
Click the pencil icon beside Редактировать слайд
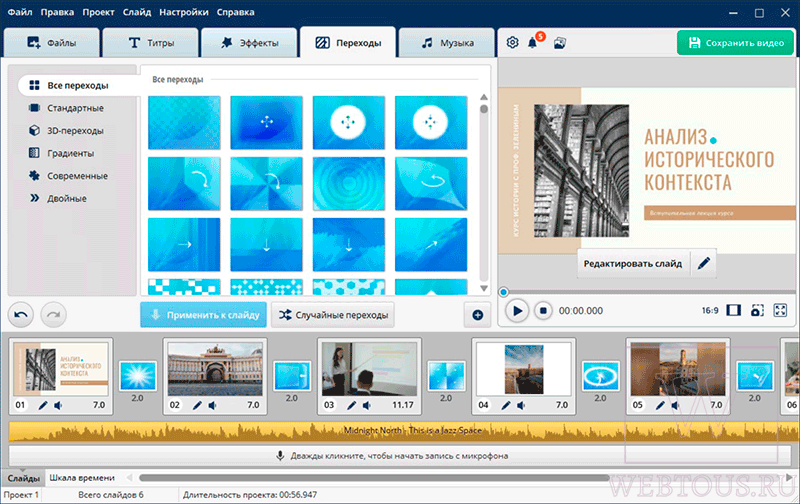704,263
